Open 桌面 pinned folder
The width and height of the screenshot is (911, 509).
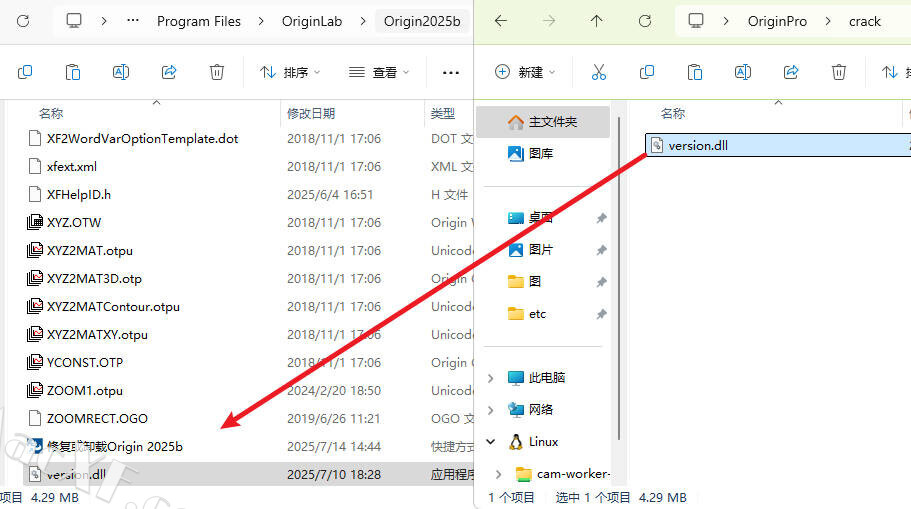pyautogui.click(x=543, y=218)
